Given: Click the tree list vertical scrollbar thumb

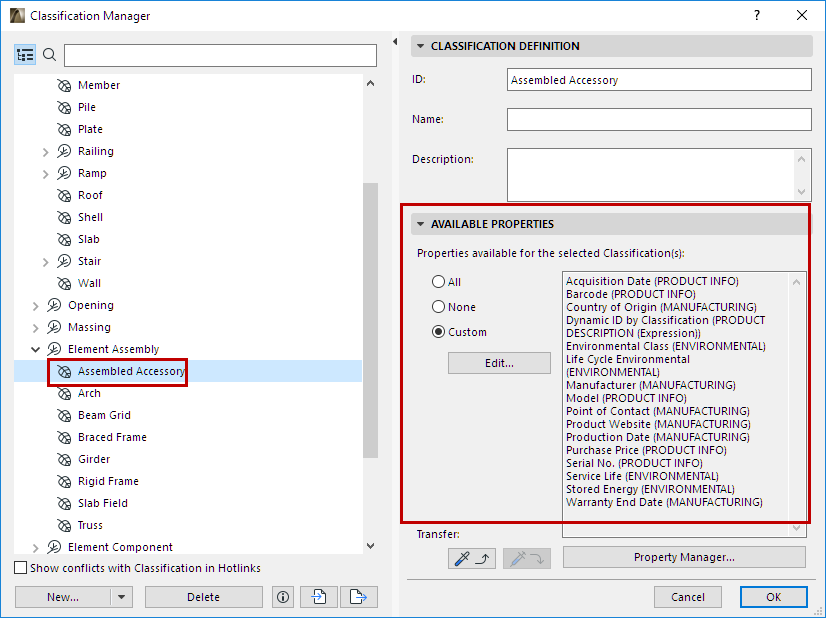Looking at the screenshot, I should pos(370,320).
